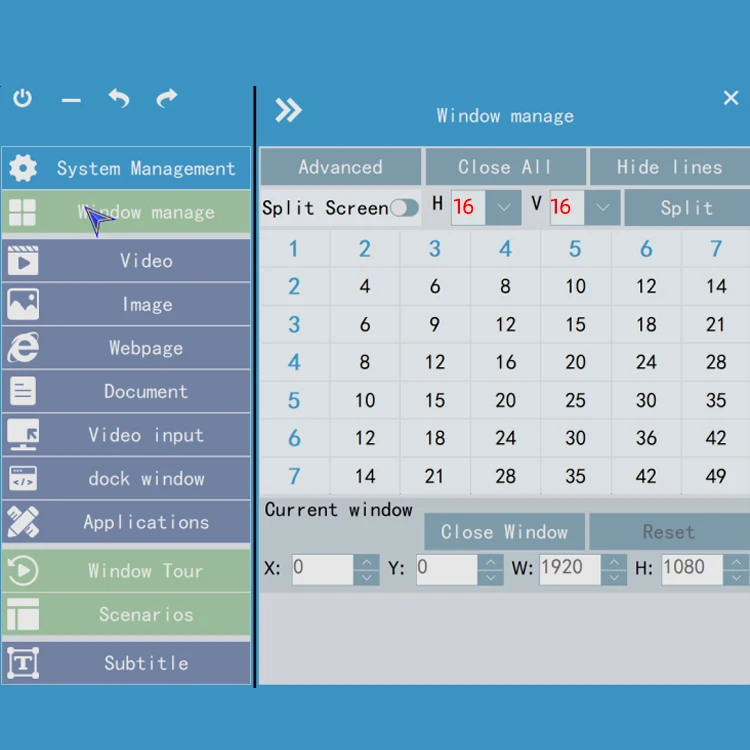This screenshot has height=750, width=750.
Task: Open the V value dropdown
Action: tap(603, 208)
